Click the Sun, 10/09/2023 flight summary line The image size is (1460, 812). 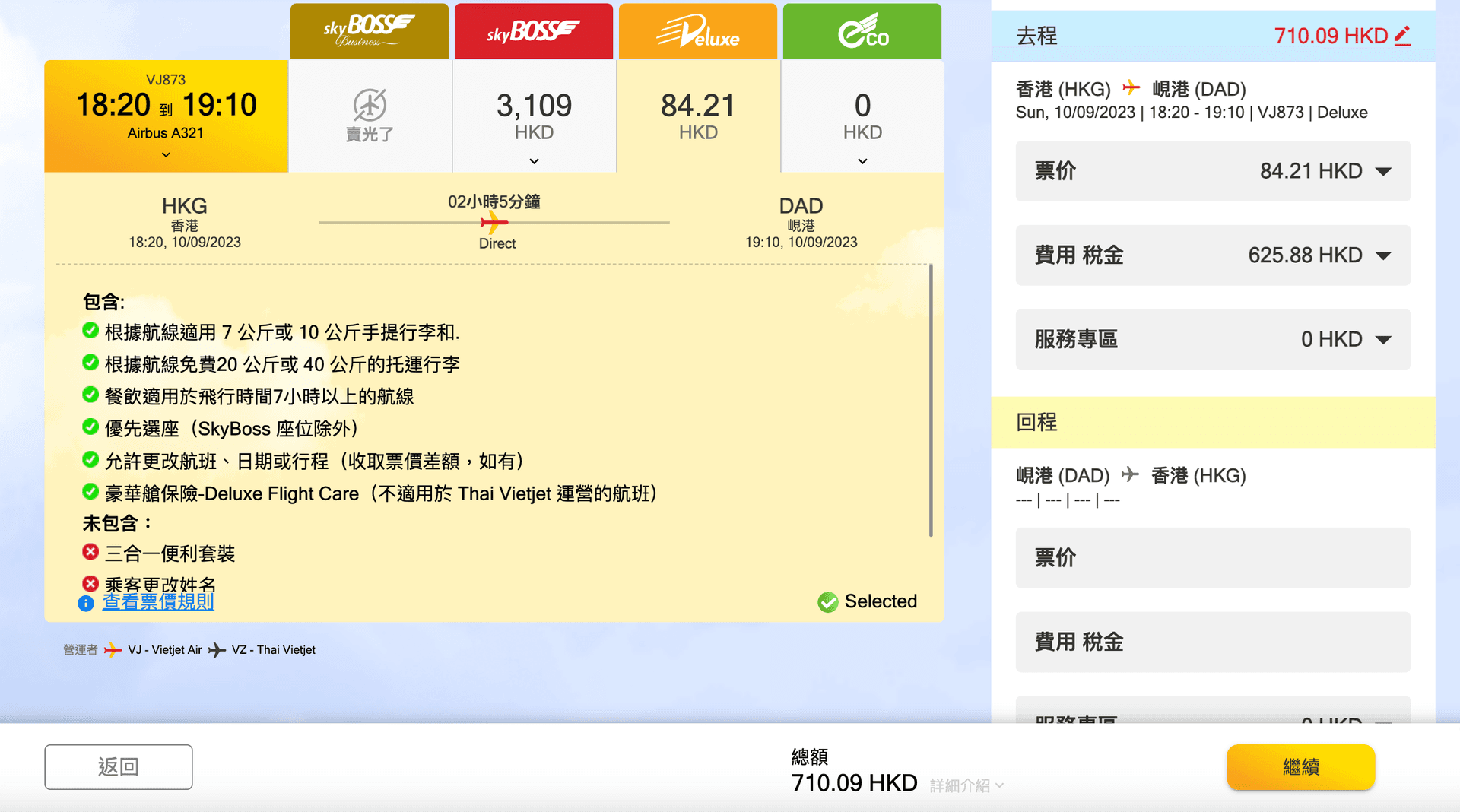(x=1192, y=113)
